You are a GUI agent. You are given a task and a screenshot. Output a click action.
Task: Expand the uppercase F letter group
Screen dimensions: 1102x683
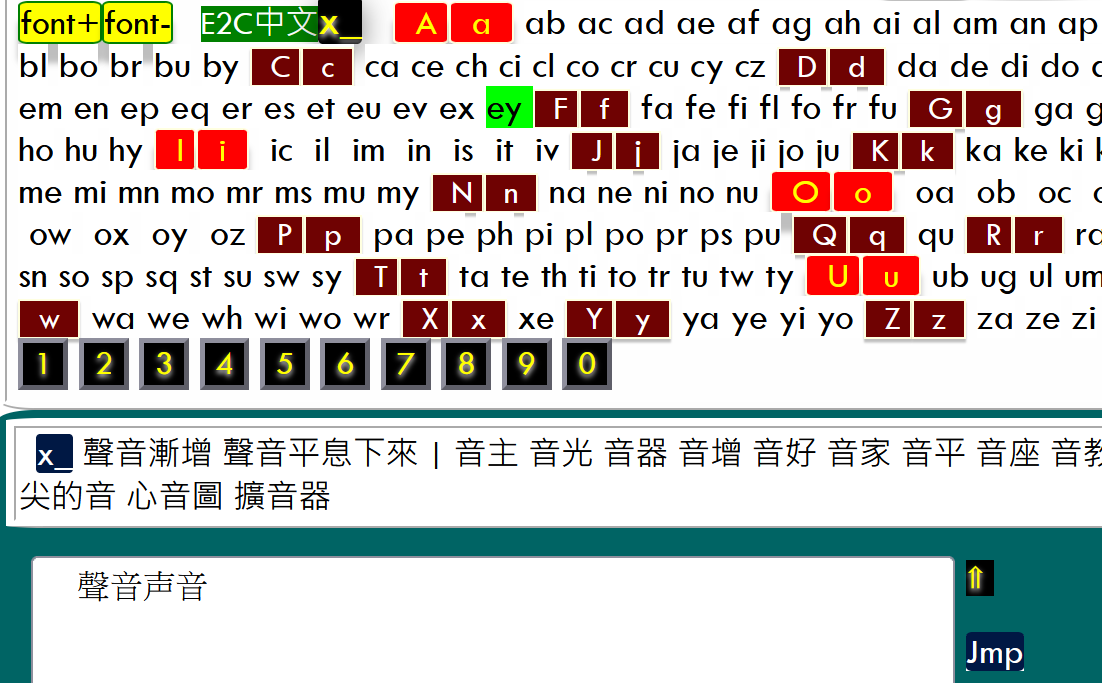560,109
